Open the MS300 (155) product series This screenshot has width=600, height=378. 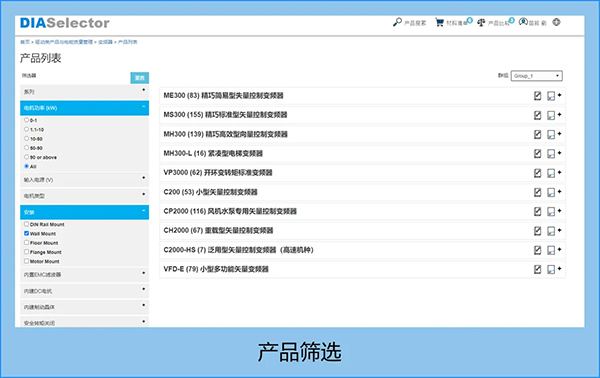pos(225,115)
